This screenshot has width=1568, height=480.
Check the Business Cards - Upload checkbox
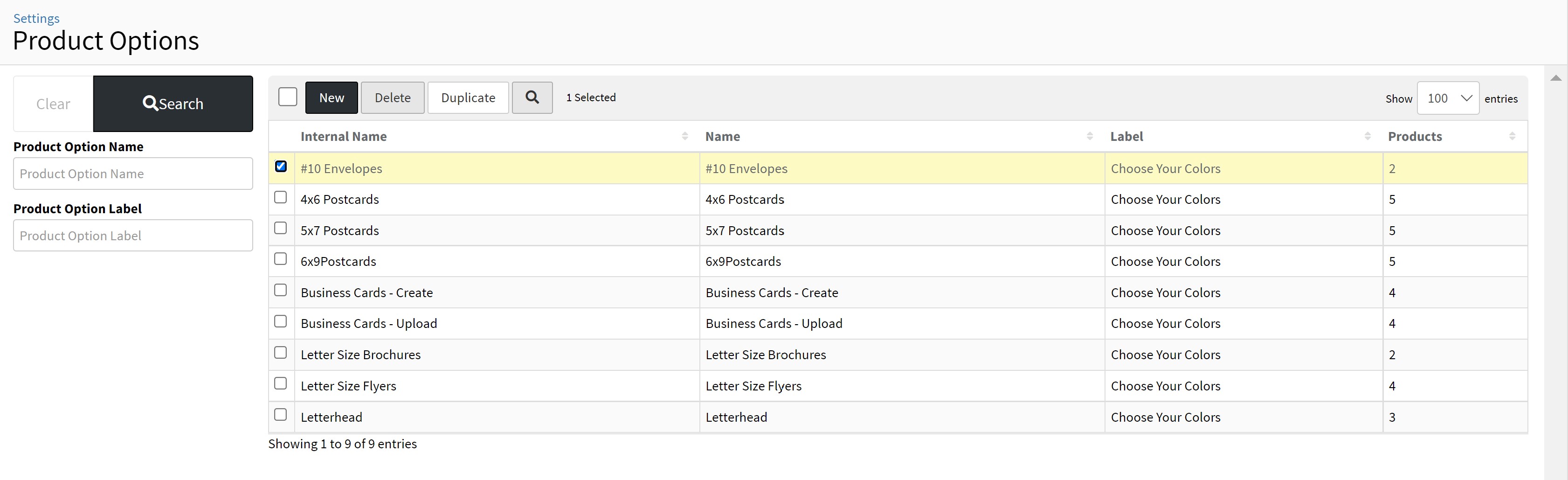click(x=281, y=321)
